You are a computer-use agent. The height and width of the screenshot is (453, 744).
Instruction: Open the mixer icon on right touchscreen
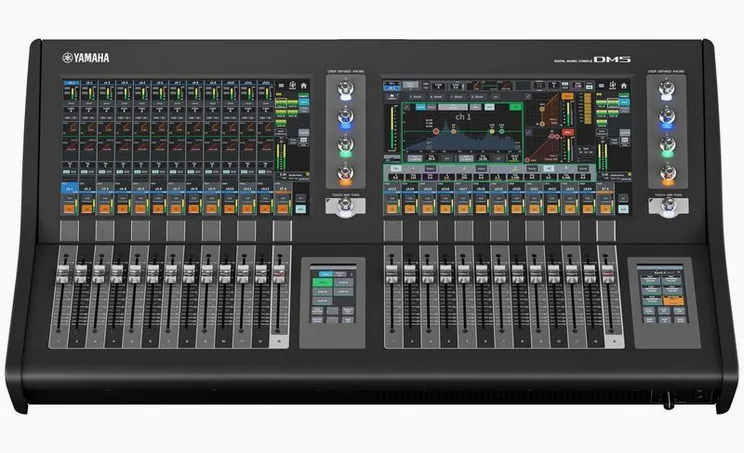[x=613, y=85]
